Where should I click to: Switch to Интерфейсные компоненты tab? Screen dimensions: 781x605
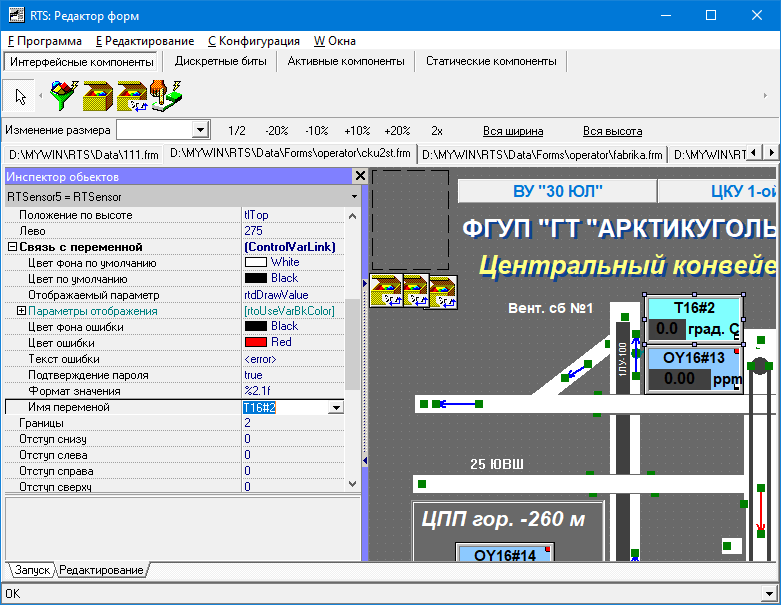(82, 62)
